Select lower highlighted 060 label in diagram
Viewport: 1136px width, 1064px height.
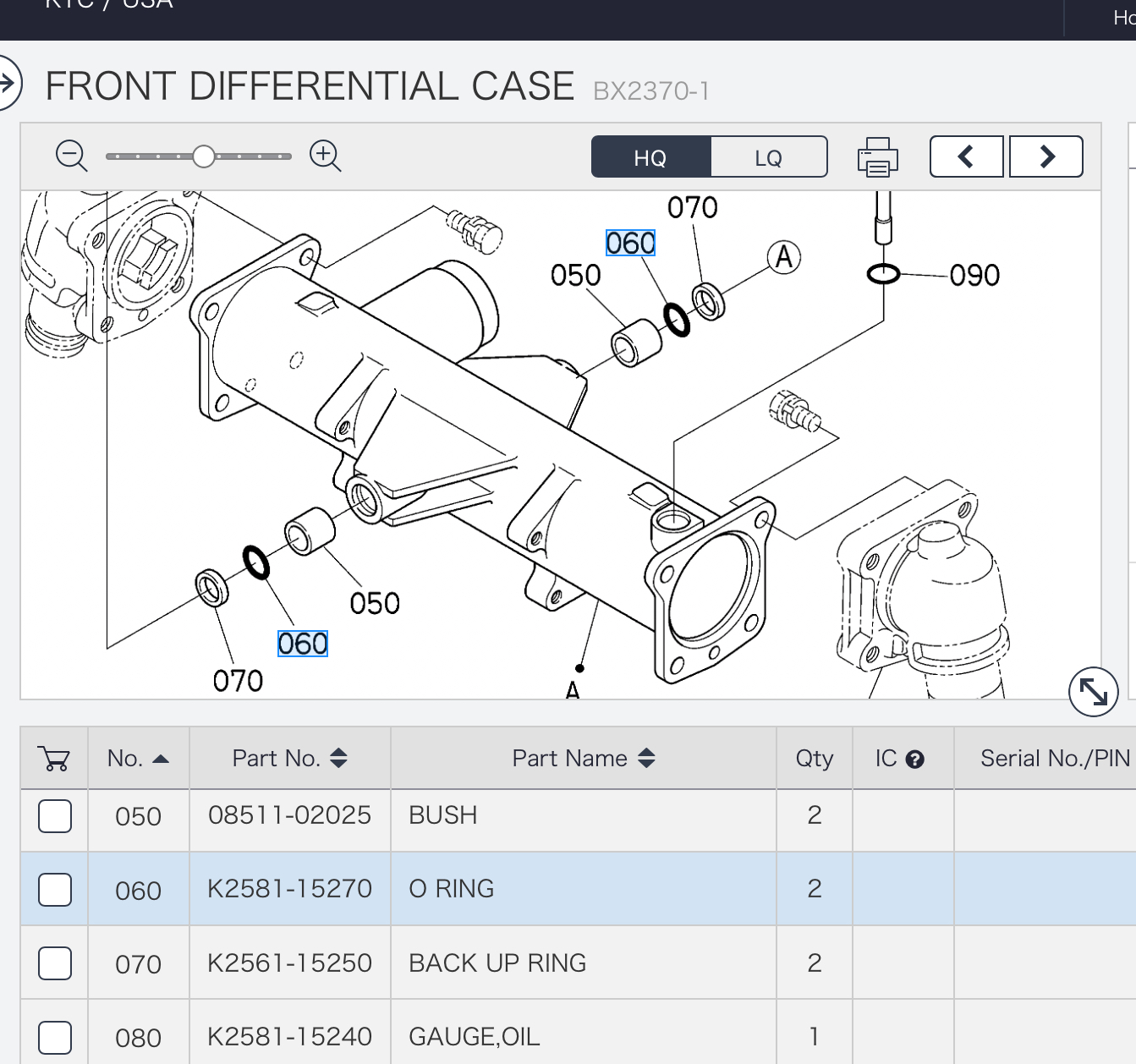tap(303, 644)
